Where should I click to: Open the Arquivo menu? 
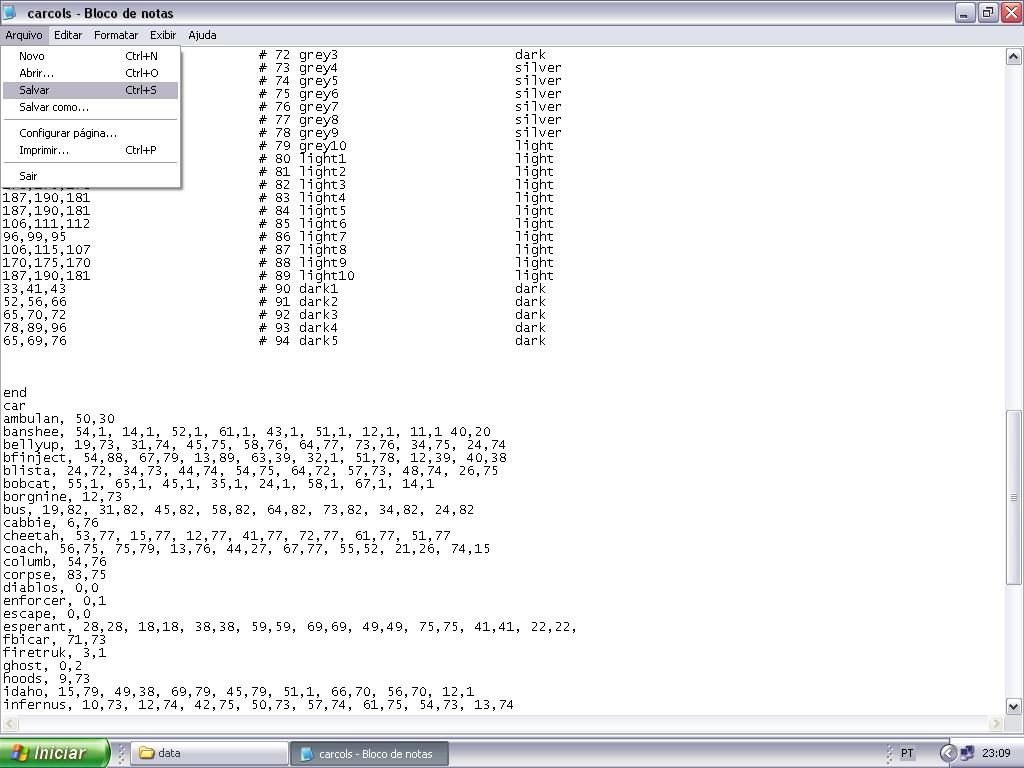tap(24, 35)
